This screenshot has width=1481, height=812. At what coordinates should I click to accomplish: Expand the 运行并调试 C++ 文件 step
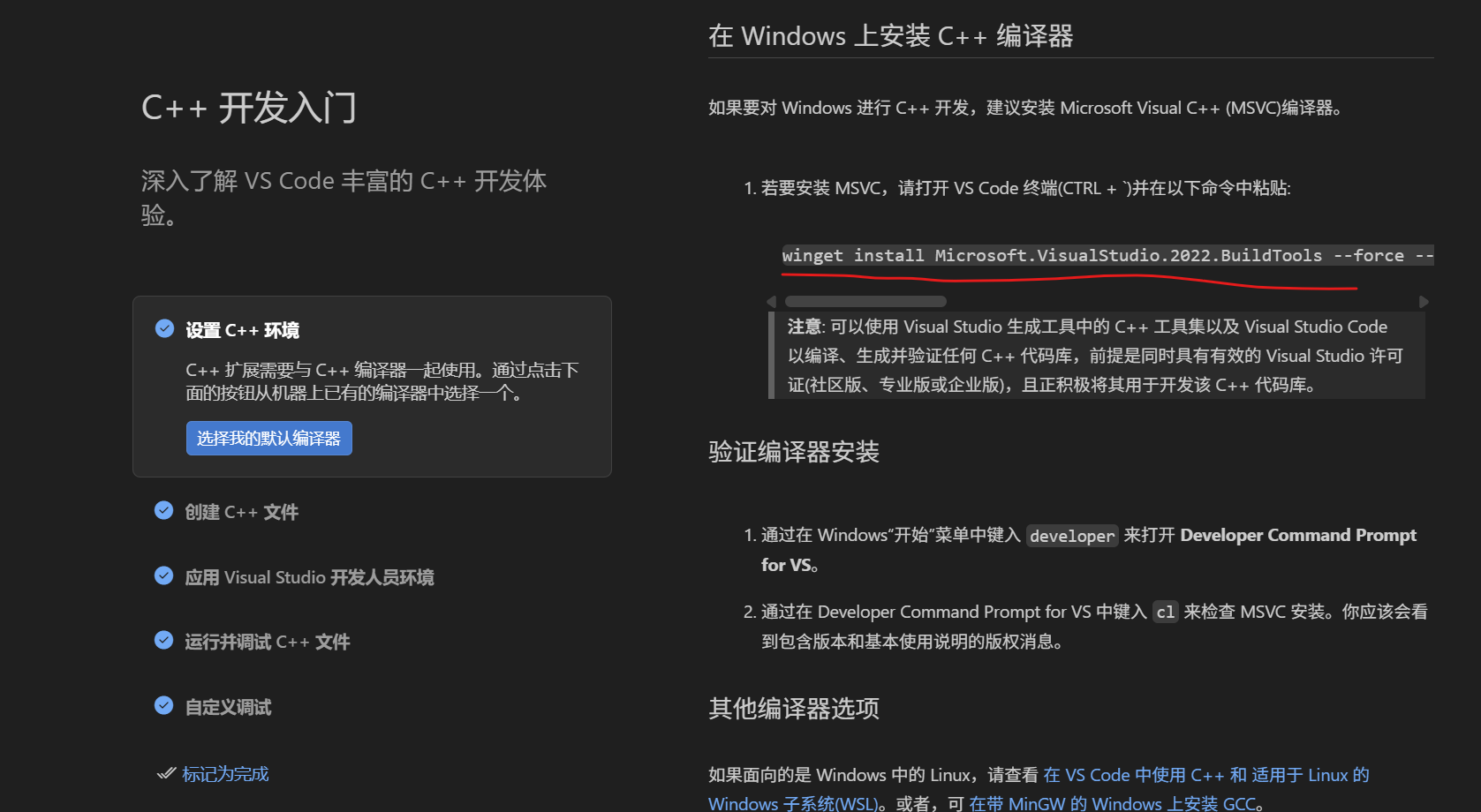click(x=267, y=642)
